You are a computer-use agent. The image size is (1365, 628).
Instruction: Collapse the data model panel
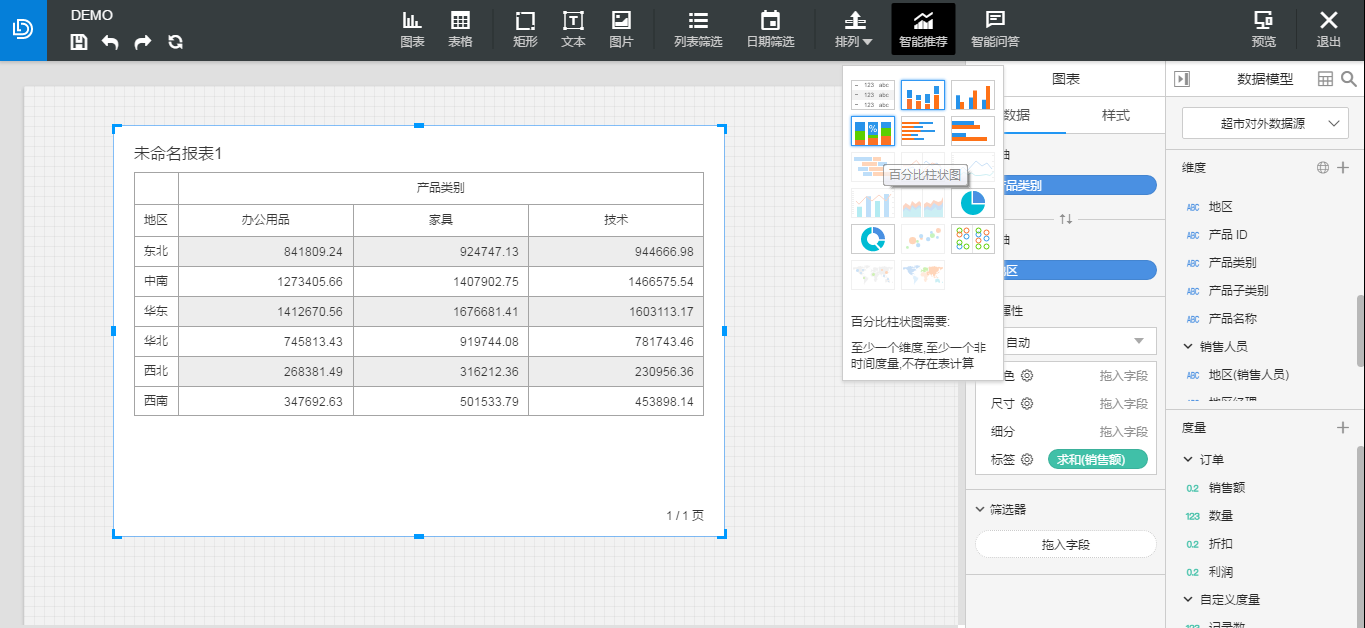coord(1182,79)
